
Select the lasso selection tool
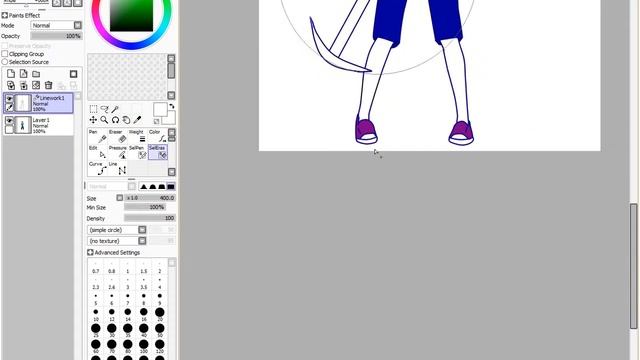coord(104,109)
